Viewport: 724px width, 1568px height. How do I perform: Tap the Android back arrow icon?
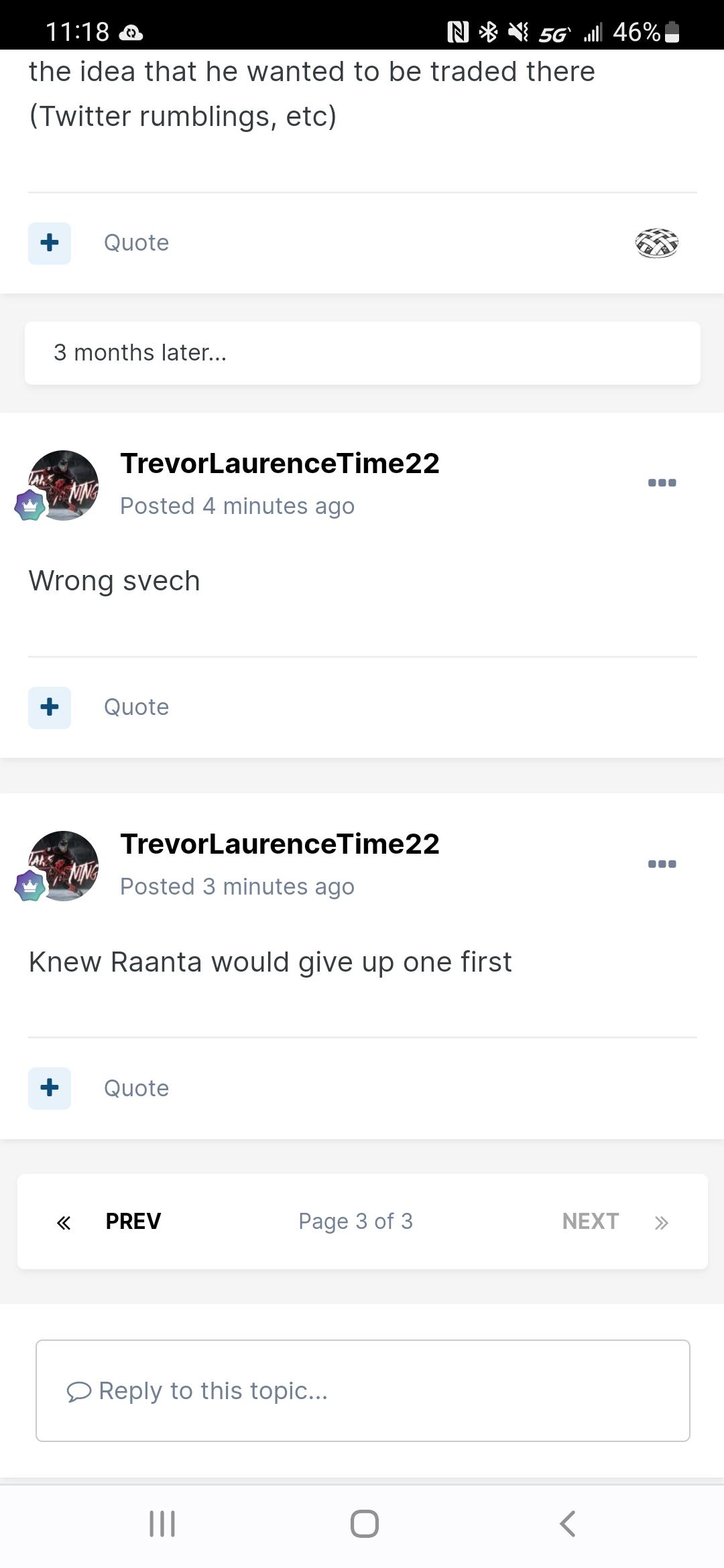pos(567,1523)
